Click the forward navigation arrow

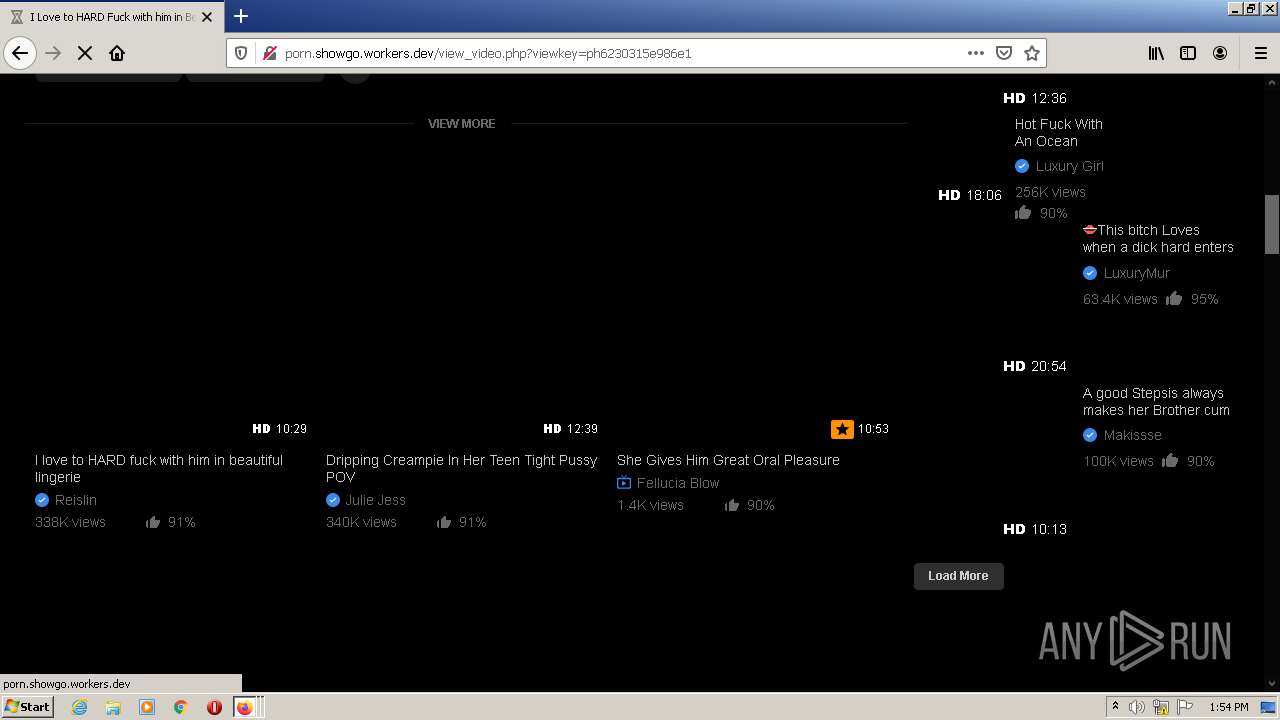click(x=53, y=53)
